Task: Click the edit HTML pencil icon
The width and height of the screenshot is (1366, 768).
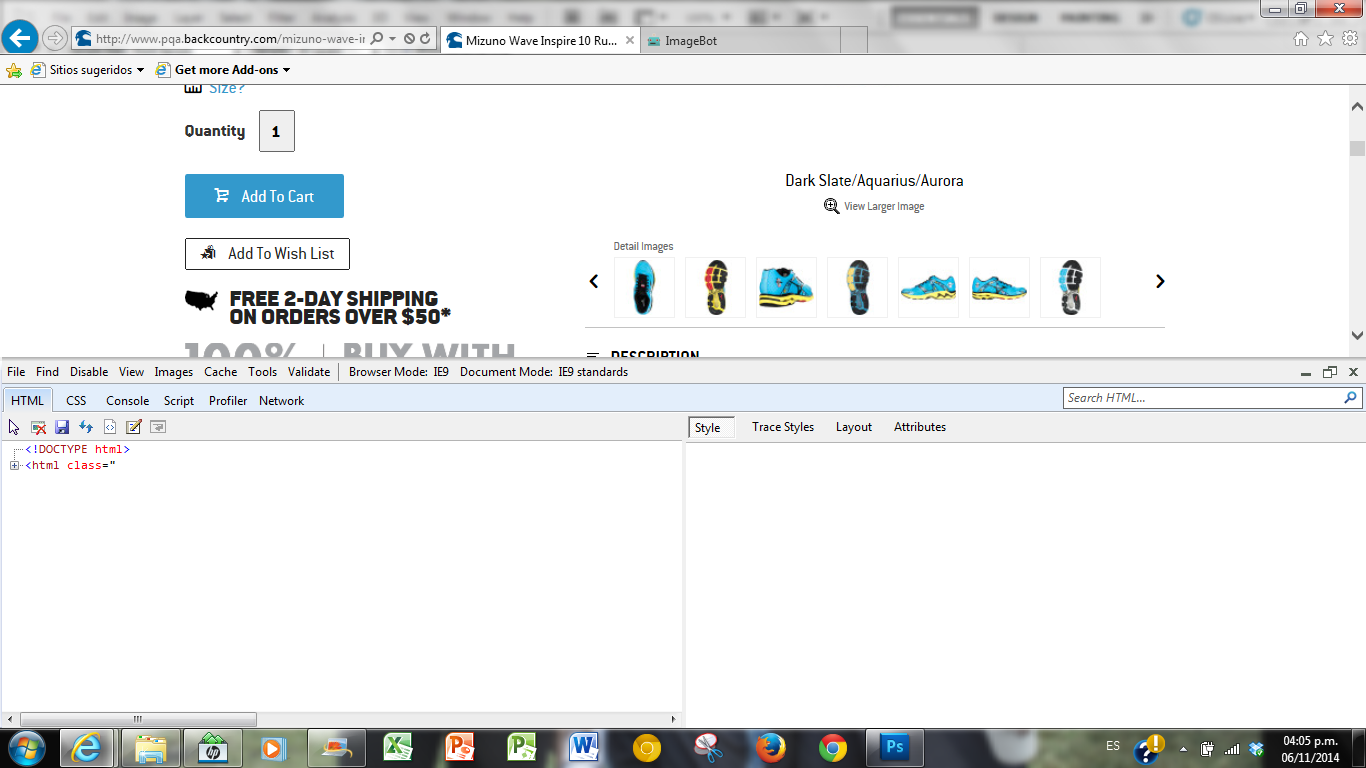Action: point(134,427)
